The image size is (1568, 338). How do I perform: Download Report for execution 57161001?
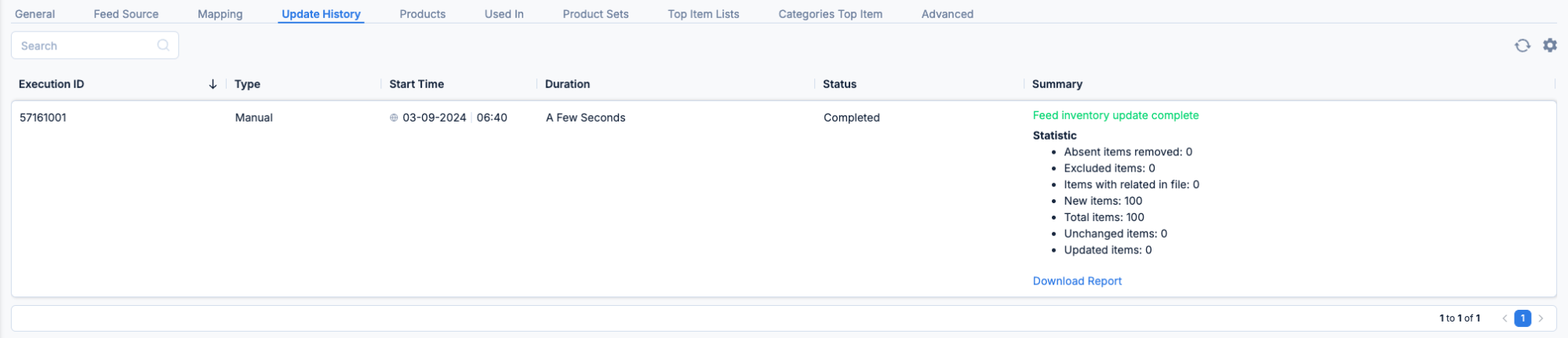tap(1077, 281)
